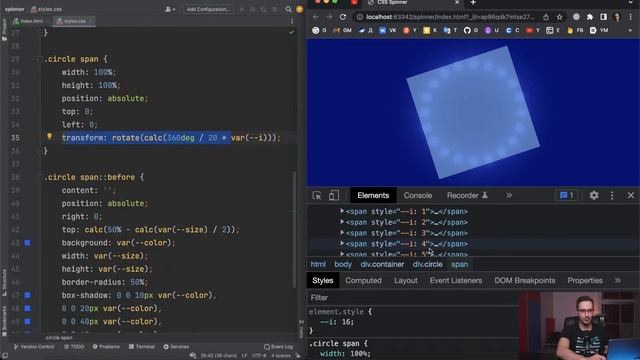Click the color swatch on line 47
Viewport: 640px width, 360px height.
click(27, 295)
